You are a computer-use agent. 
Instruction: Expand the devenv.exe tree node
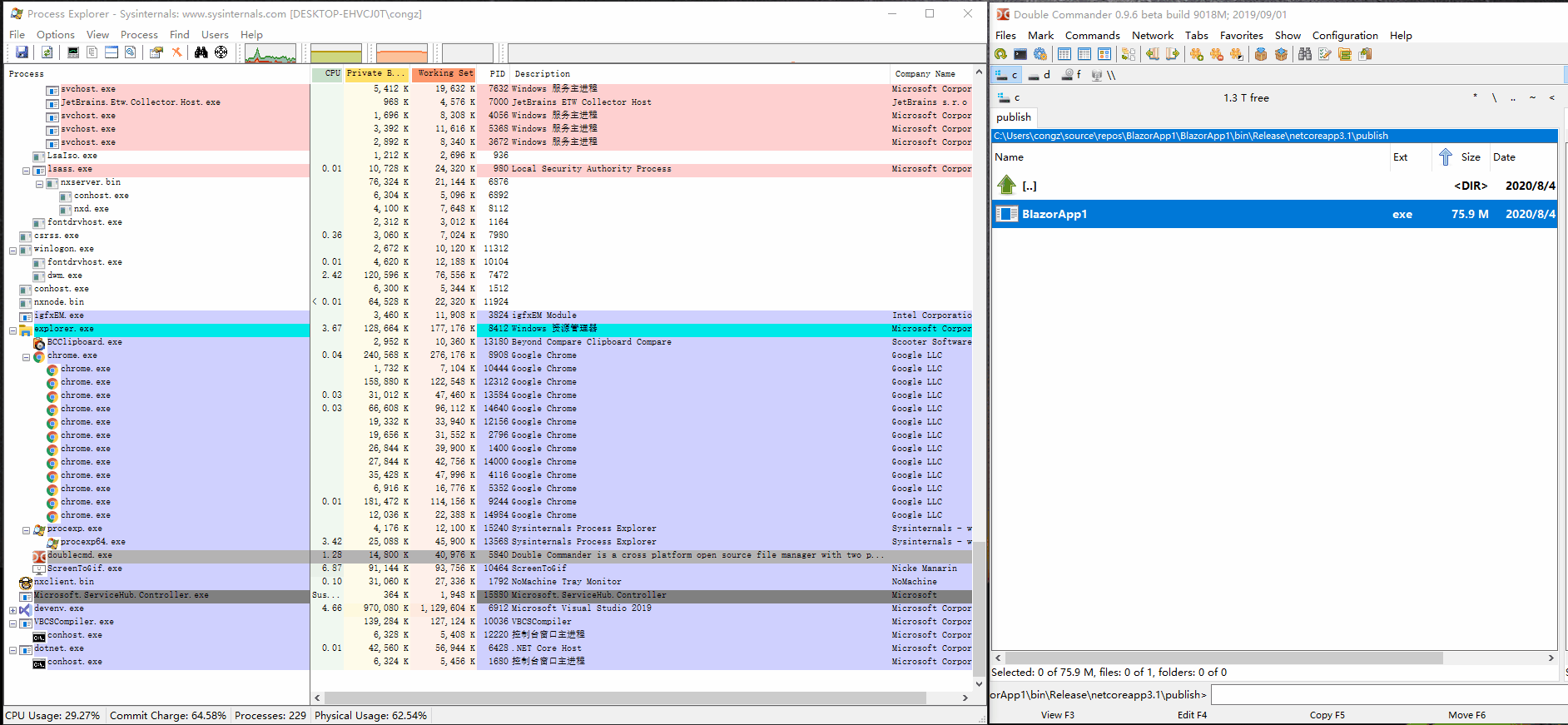click(12, 610)
